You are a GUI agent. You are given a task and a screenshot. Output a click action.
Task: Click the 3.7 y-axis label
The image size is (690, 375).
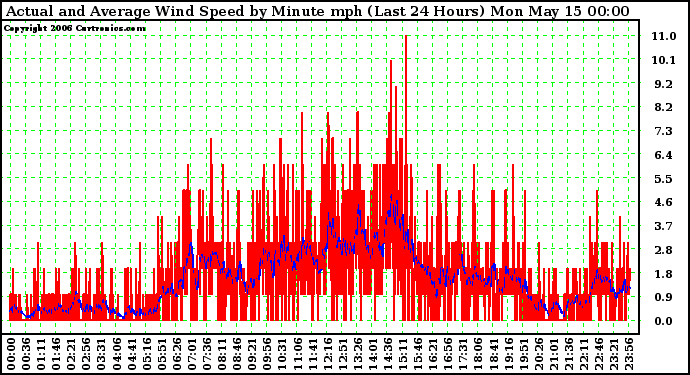point(664,226)
